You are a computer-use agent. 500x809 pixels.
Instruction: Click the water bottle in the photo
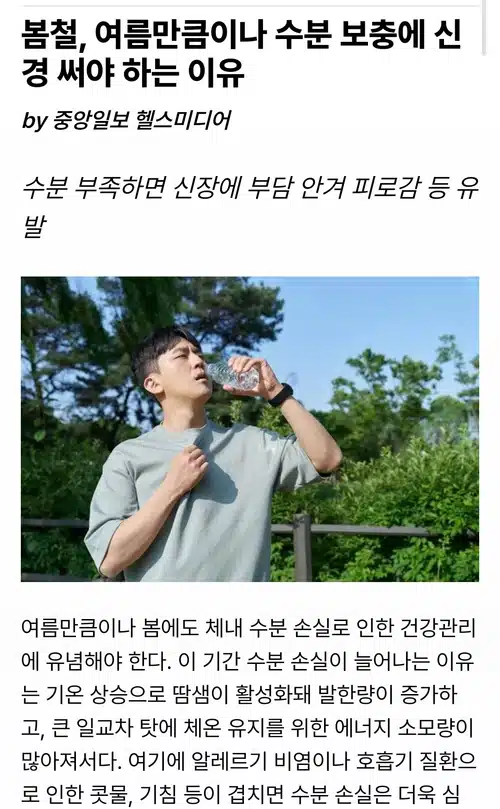[232, 375]
